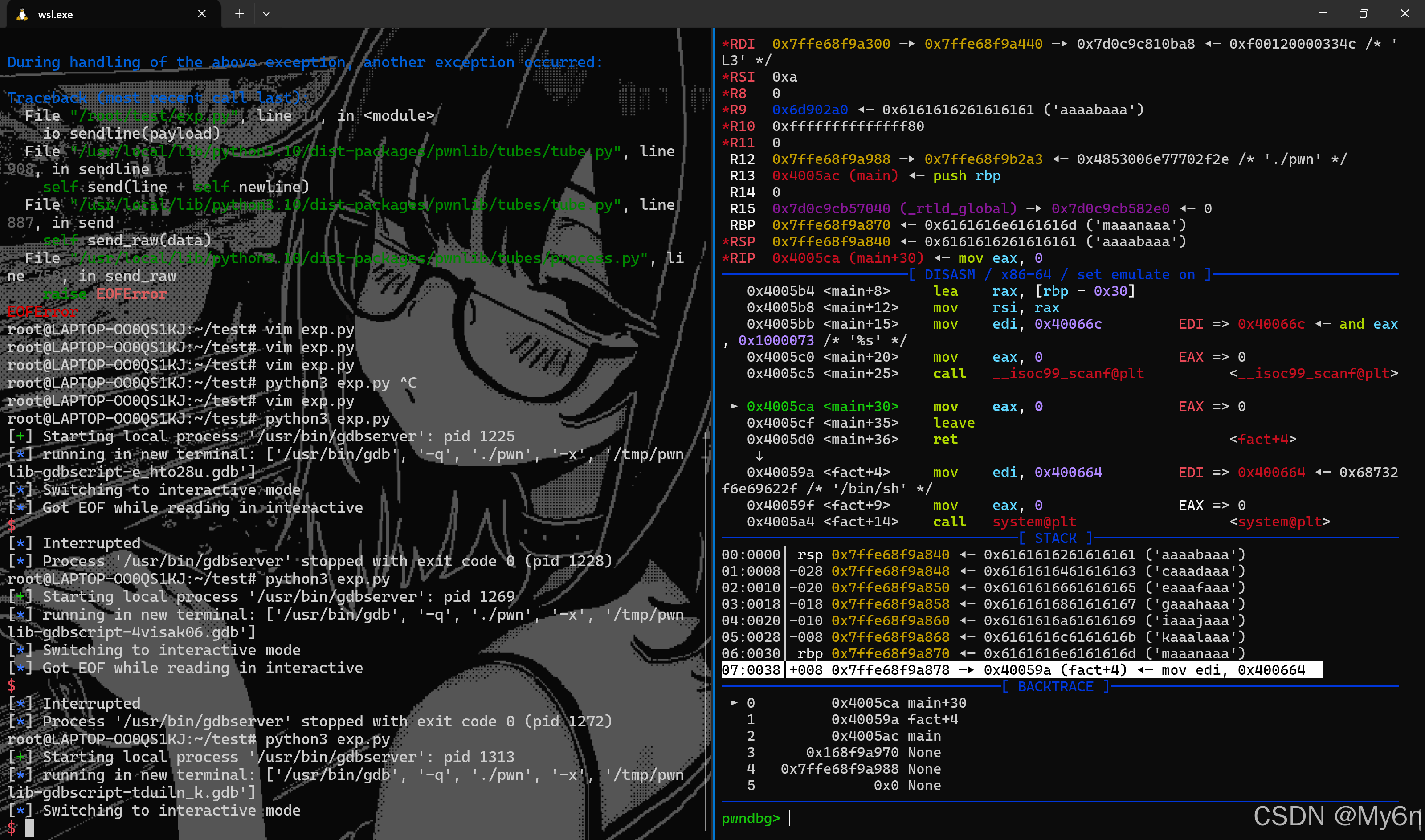This screenshot has width=1425, height=840.
Task: Close the wsl.exe tab
Action: [x=201, y=14]
